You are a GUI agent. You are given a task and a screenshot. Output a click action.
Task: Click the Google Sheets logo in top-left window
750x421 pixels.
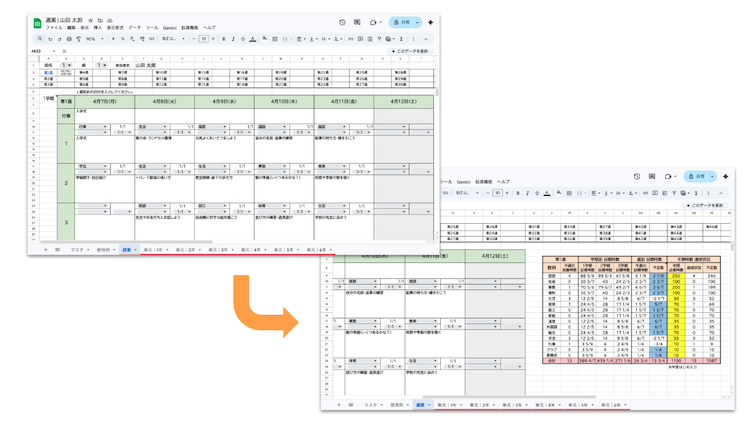pos(37,22)
